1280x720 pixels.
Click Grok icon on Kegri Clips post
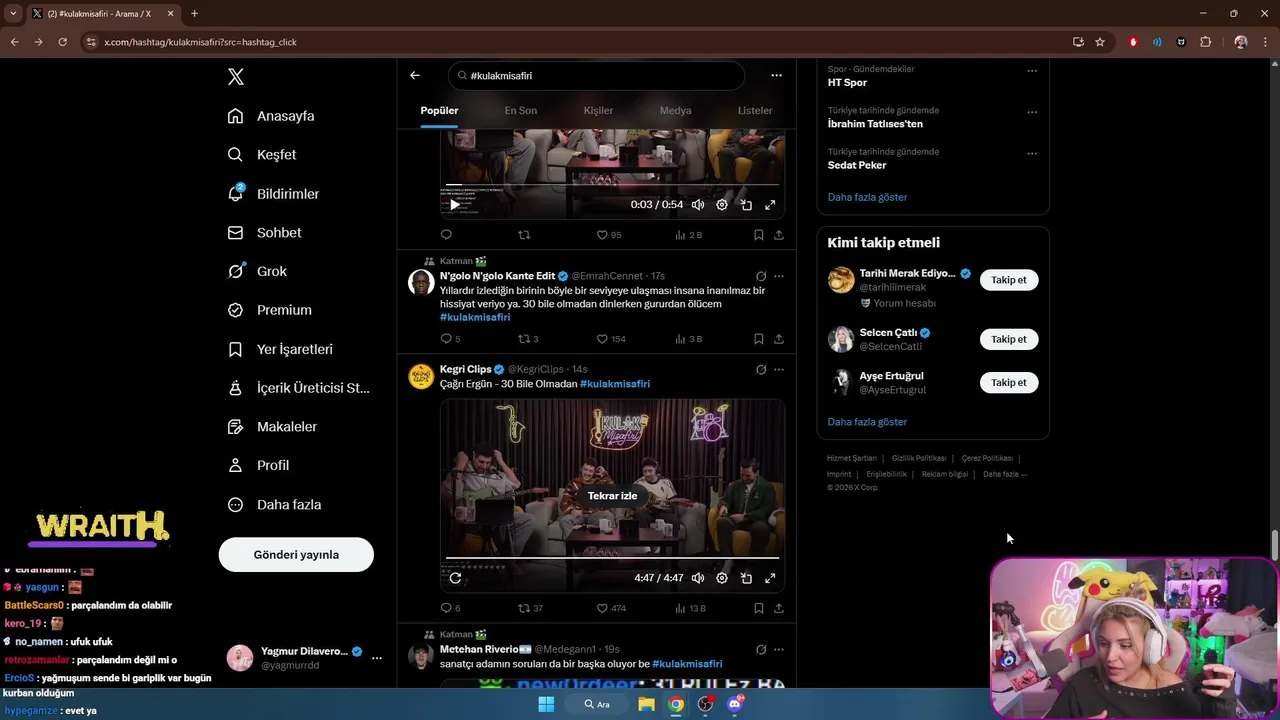coord(761,370)
